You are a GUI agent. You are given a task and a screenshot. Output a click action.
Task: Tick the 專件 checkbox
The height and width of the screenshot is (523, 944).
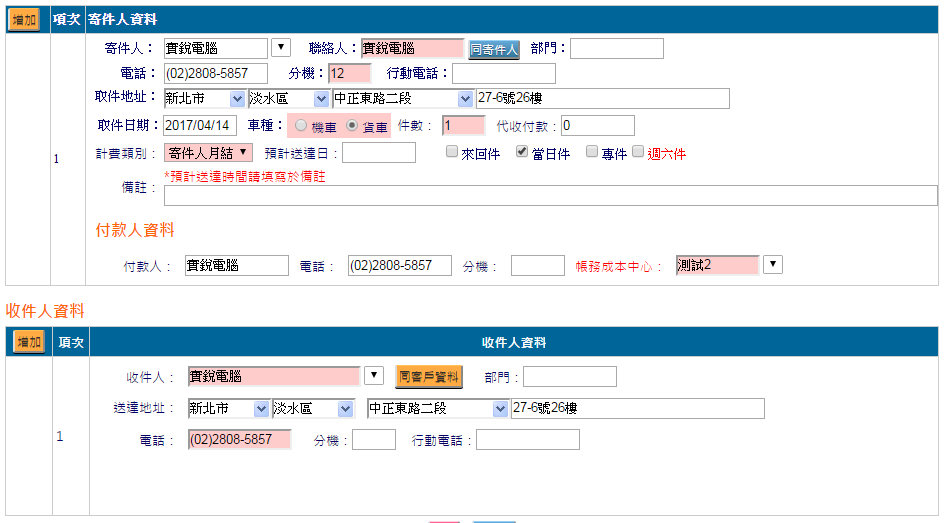point(592,152)
